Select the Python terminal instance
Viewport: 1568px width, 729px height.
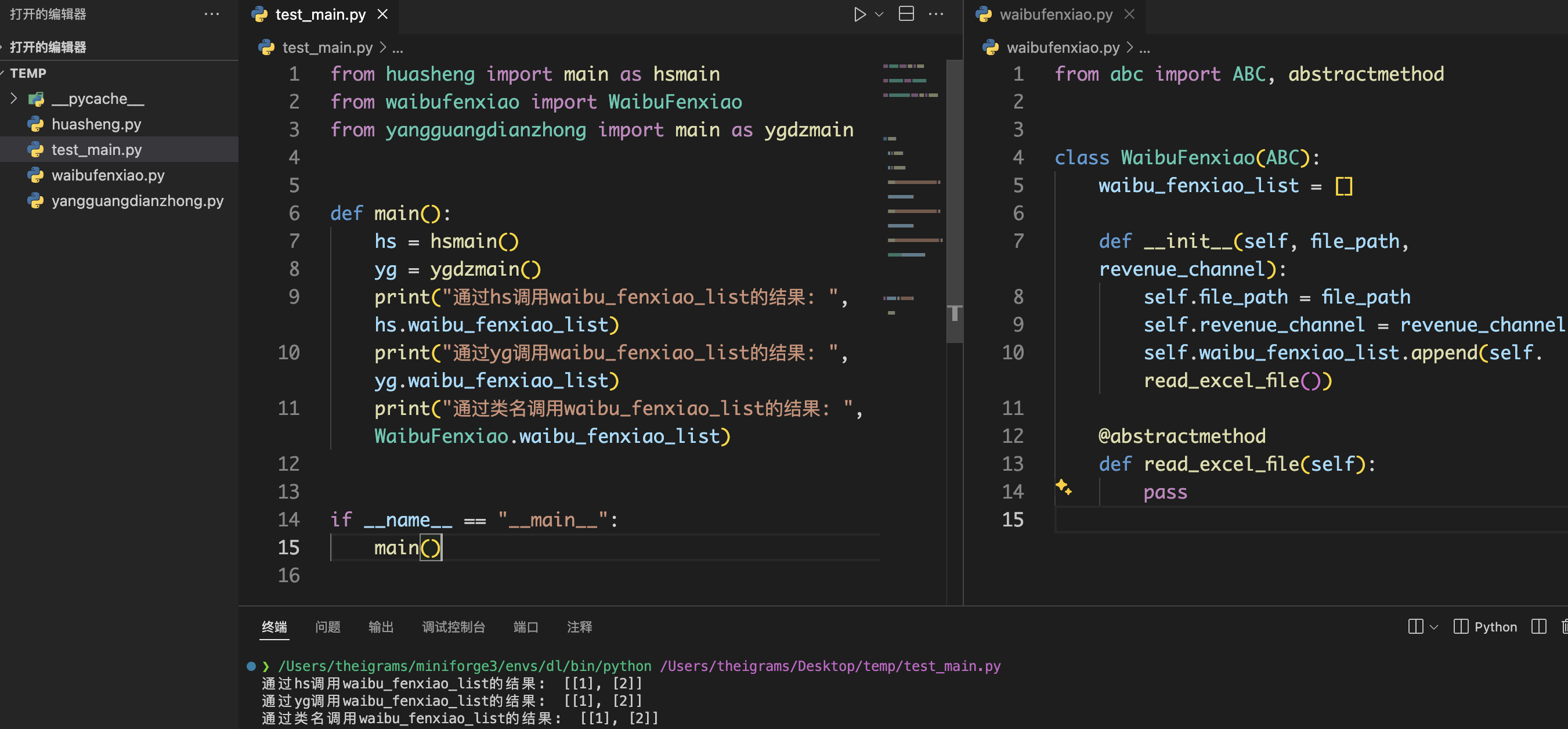(x=1485, y=627)
